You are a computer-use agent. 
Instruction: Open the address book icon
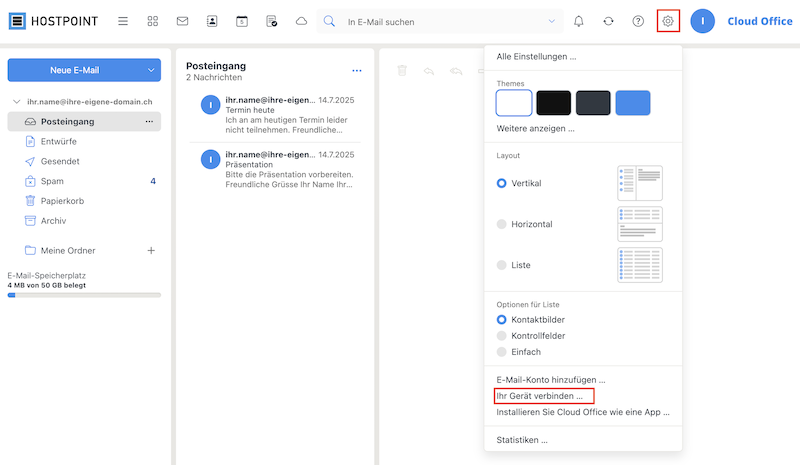[x=212, y=21]
